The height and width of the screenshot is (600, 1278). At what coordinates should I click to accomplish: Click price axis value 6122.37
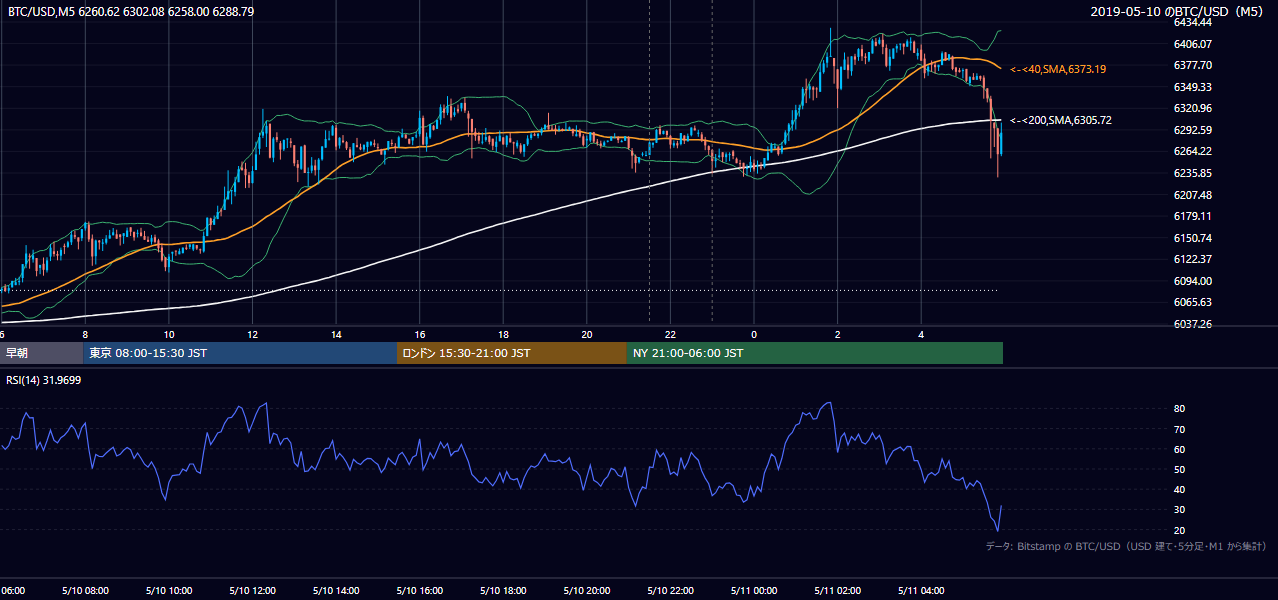click(1193, 259)
